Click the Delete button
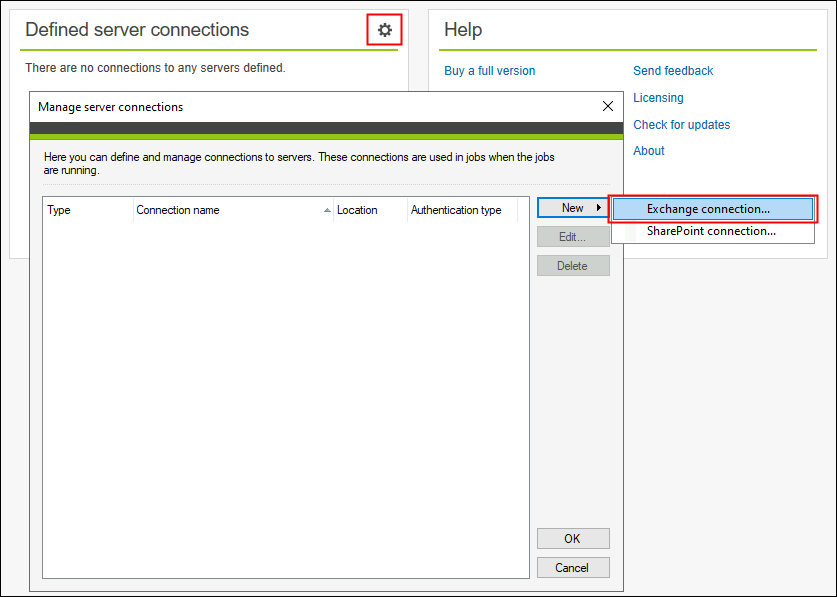837x597 pixels. click(573, 265)
